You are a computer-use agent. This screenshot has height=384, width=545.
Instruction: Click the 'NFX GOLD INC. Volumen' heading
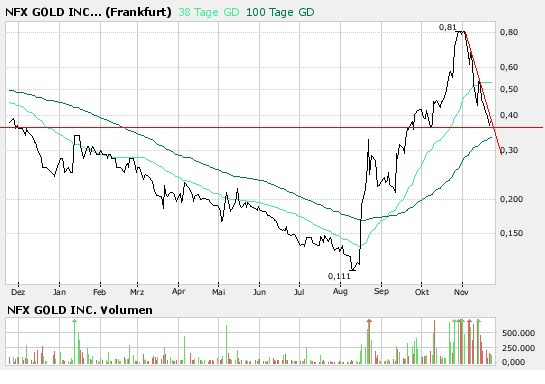click(x=80, y=310)
